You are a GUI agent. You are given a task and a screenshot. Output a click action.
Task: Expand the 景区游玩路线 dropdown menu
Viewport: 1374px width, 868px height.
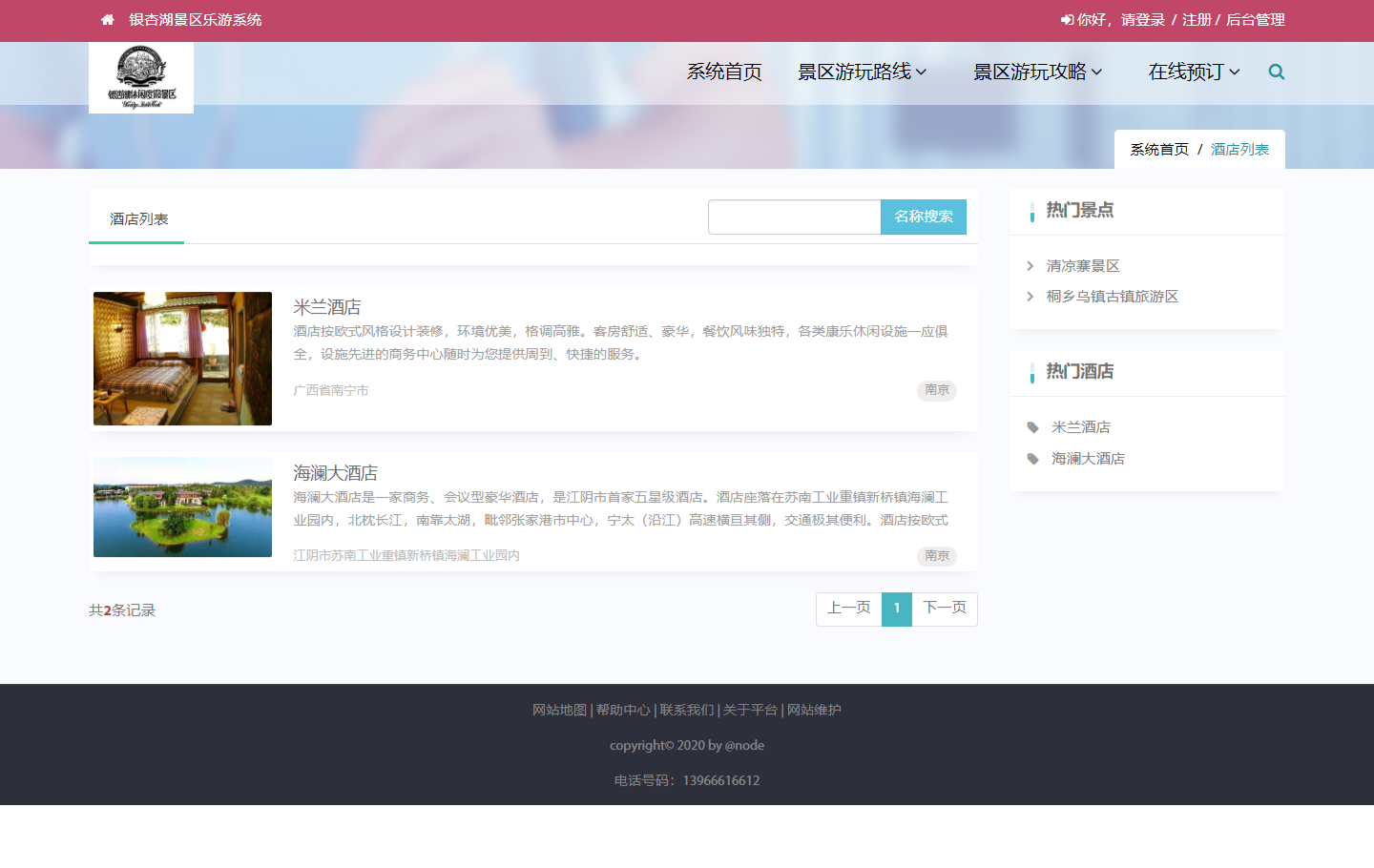pos(862,72)
